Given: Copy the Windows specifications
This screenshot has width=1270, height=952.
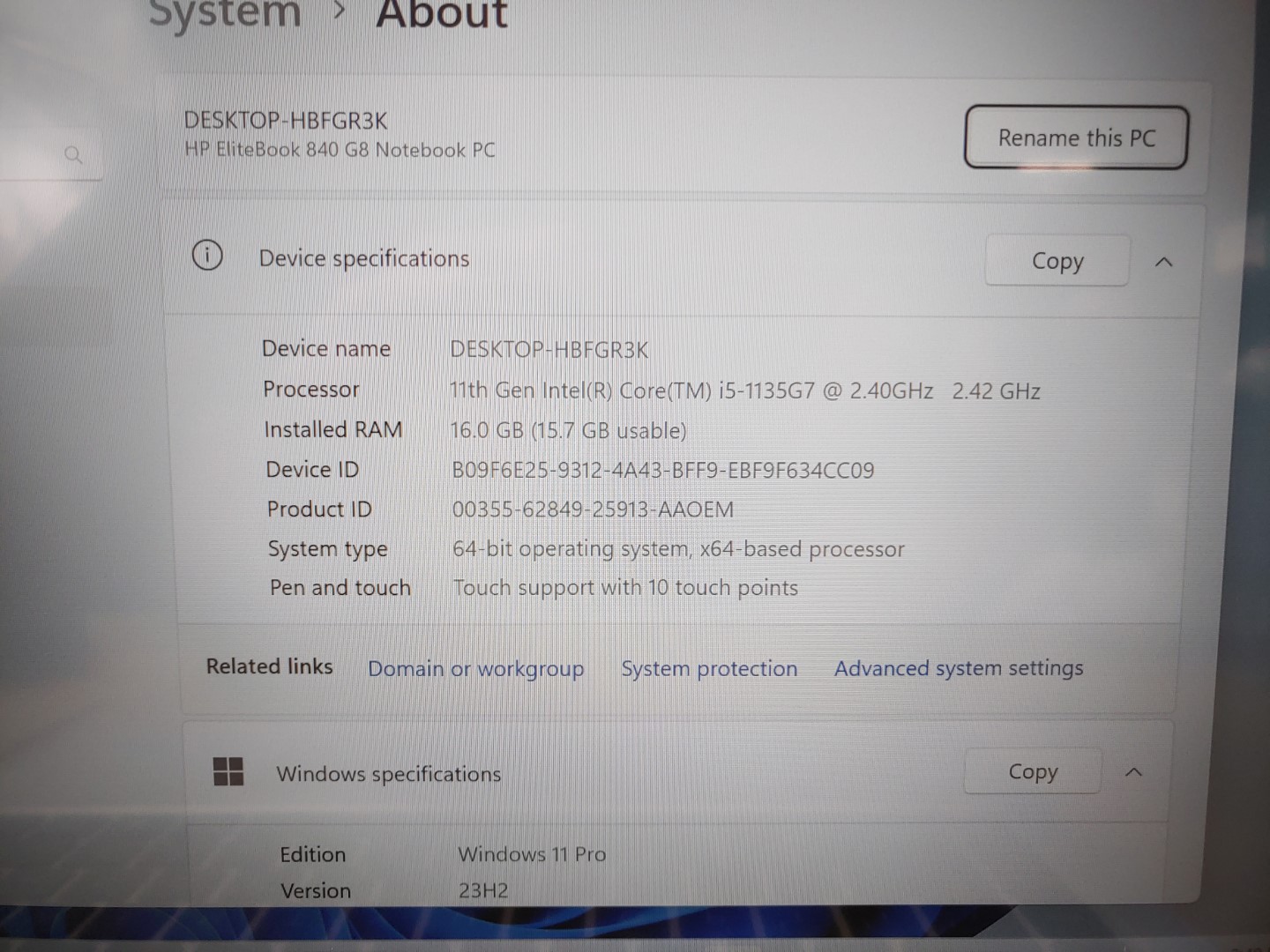Looking at the screenshot, I should 1033,771.
